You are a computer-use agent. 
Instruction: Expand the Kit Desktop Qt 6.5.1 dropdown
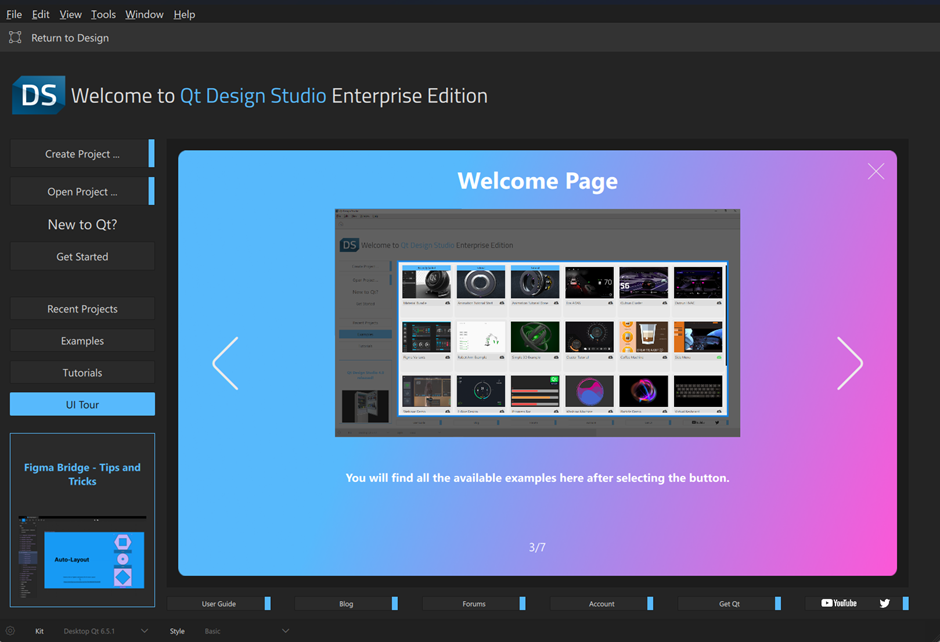coord(144,631)
